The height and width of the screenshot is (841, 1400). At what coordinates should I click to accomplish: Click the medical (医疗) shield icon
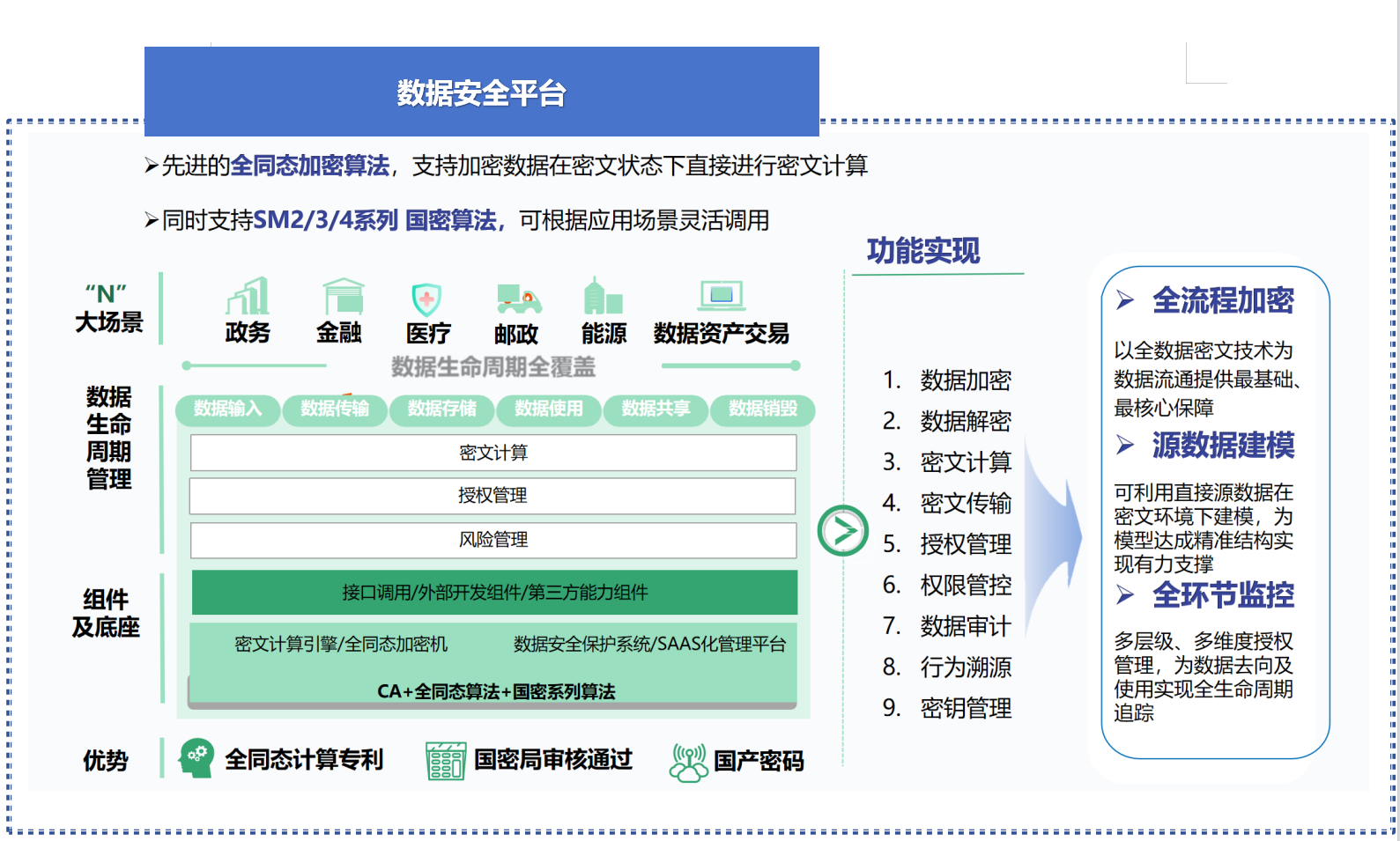pos(426,299)
